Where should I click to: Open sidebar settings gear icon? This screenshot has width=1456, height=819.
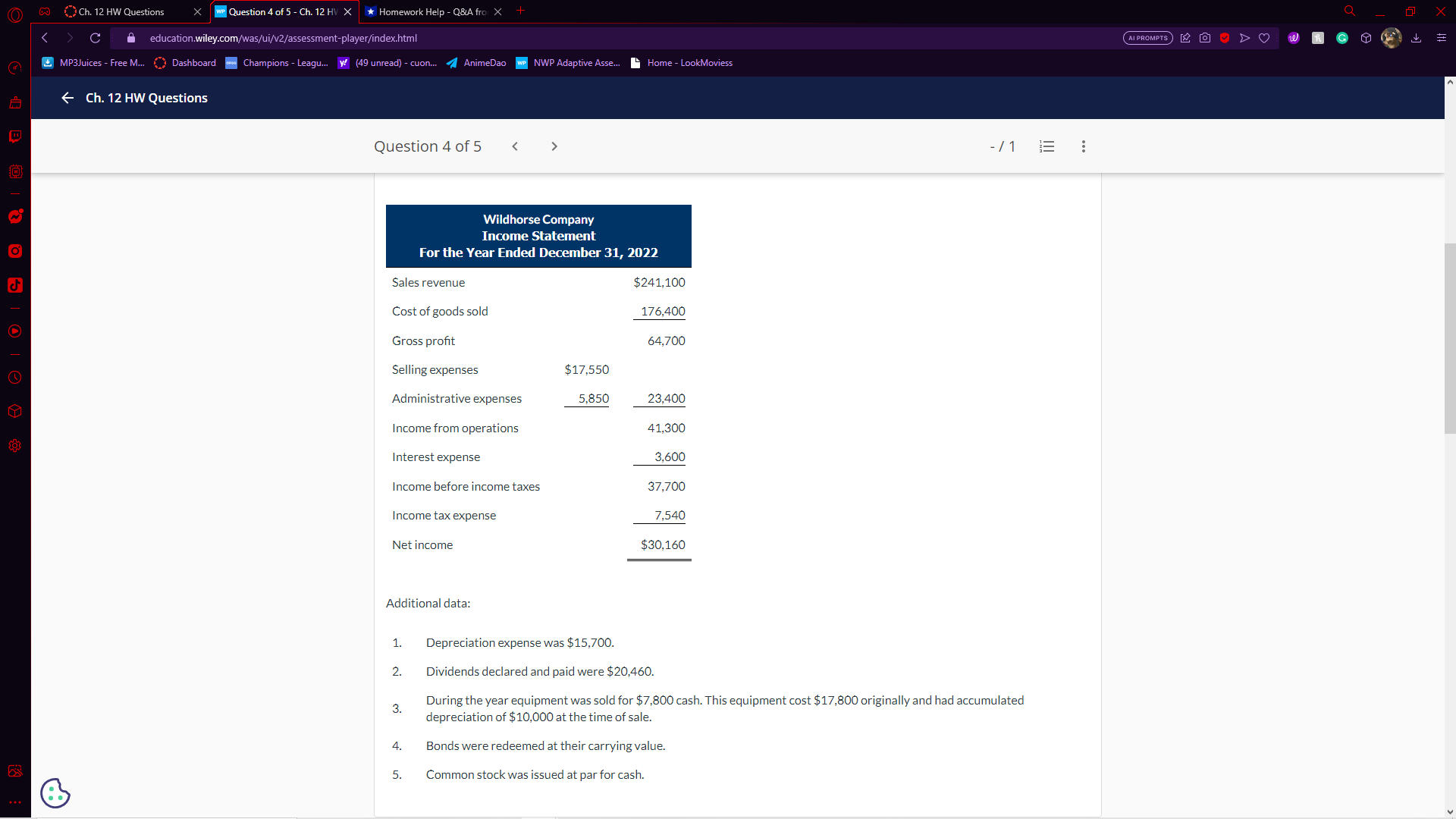click(x=14, y=446)
